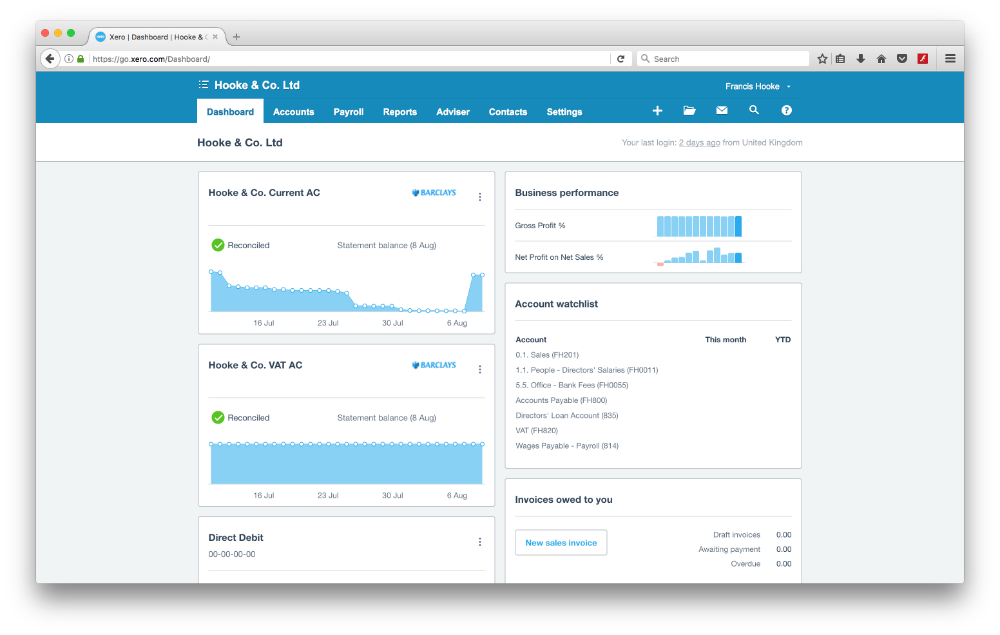Click the site information icon in address bar
The width and height of the screenshot is (1000, 635).
(x=69, y=59)
